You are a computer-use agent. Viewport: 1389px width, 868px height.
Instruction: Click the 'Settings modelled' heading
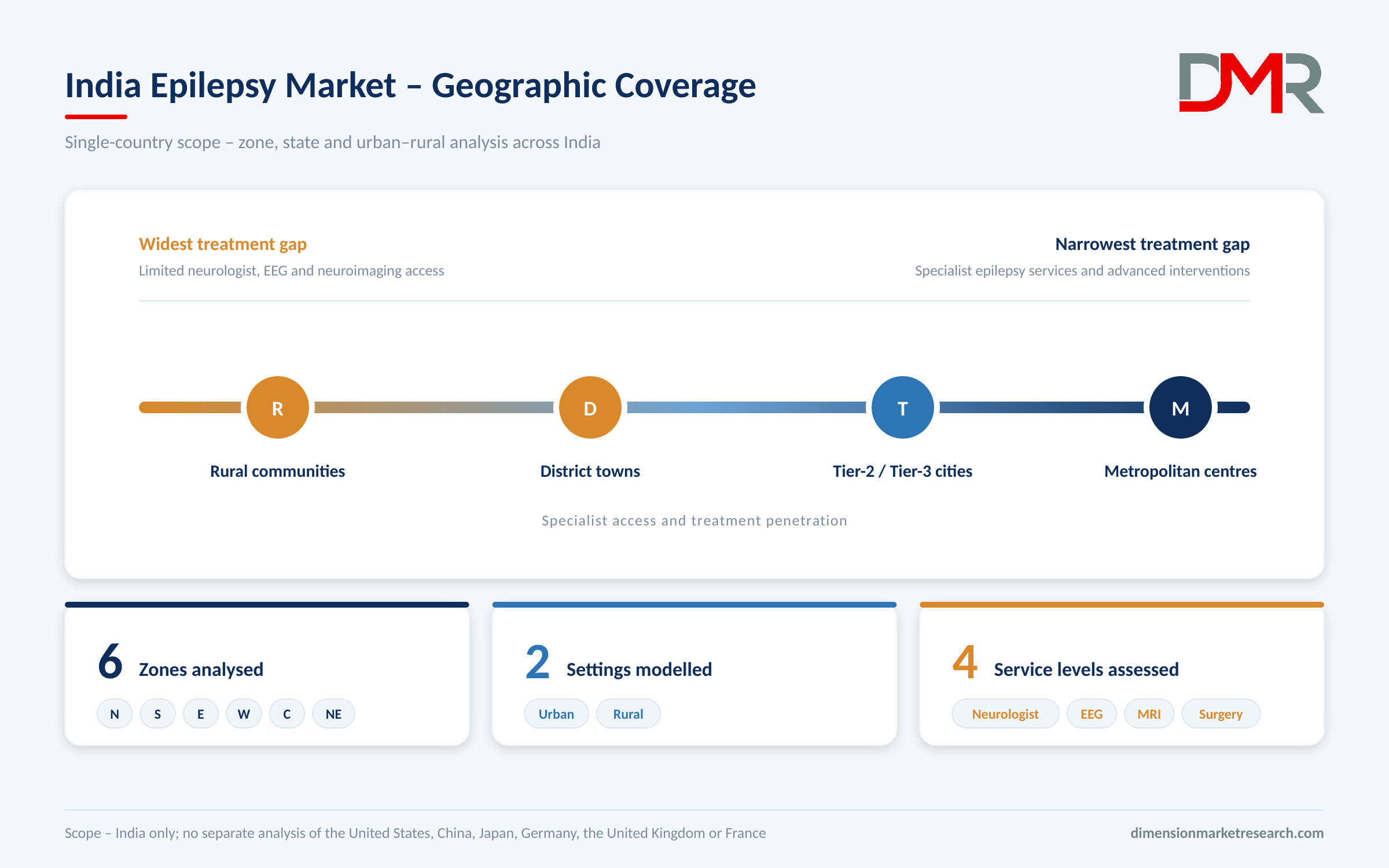(639, 670)
